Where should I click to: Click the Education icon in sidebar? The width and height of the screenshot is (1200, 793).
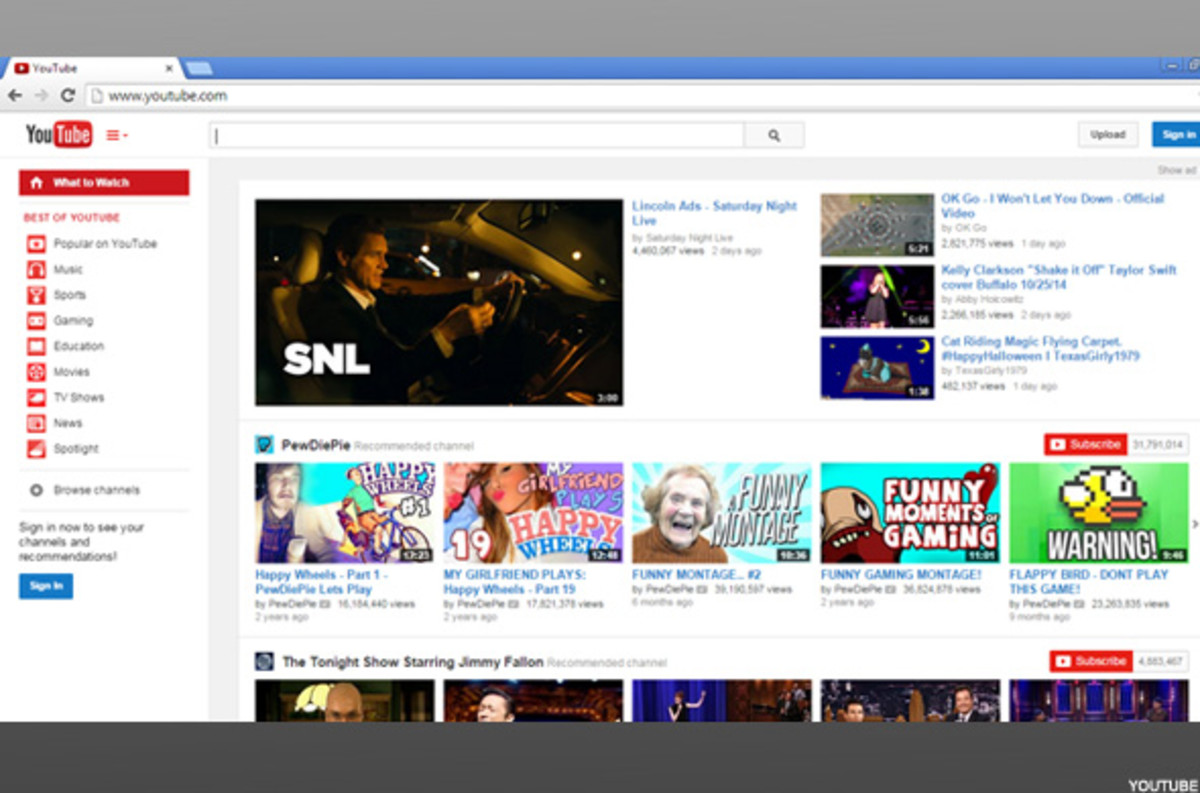pyautogui.click(x=36, y=347)
